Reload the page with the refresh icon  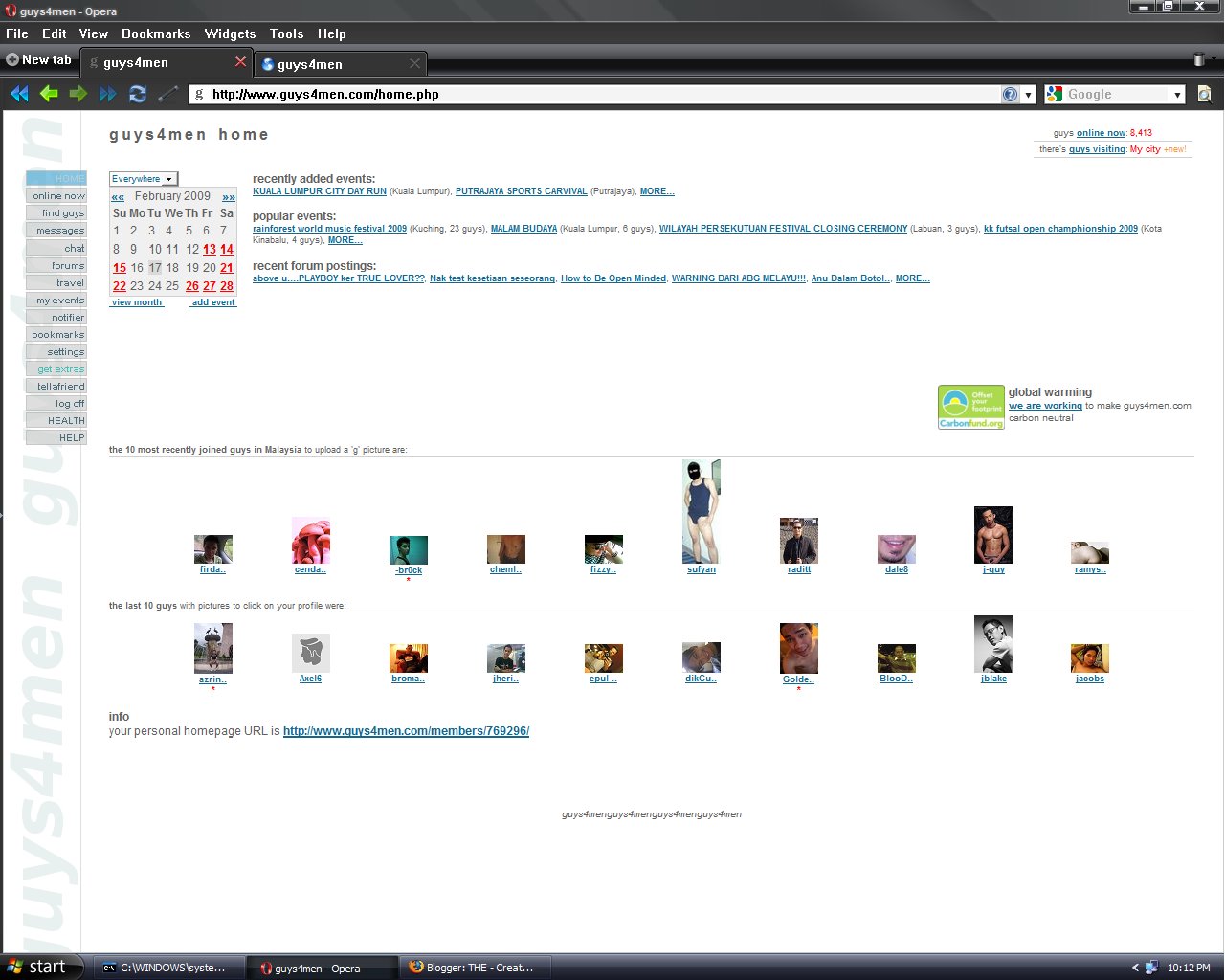tap(138, 94)
